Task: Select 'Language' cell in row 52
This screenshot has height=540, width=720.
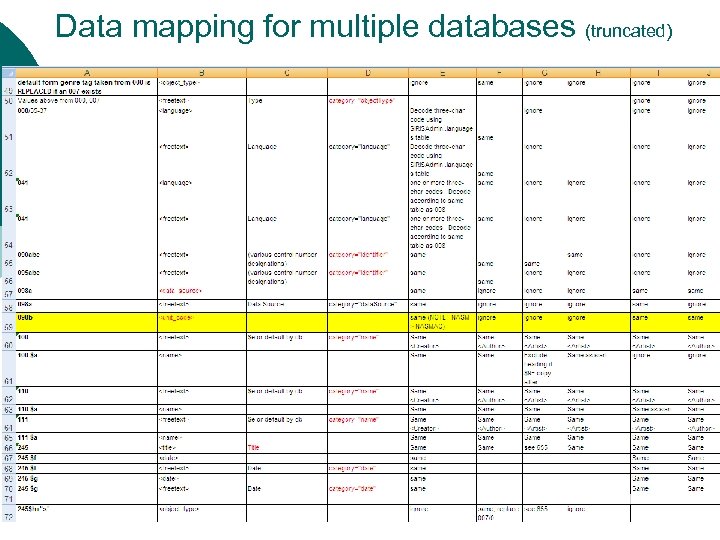Action: click(x=287, y=160)
